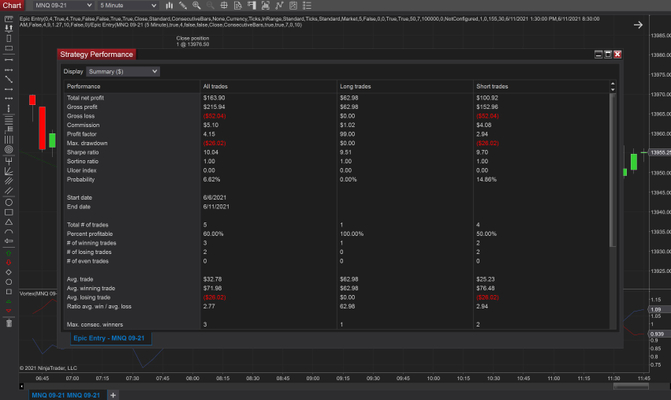Select the rectangle drawing tool
Screen dimensions: 671x400
(x=8, y=211)
